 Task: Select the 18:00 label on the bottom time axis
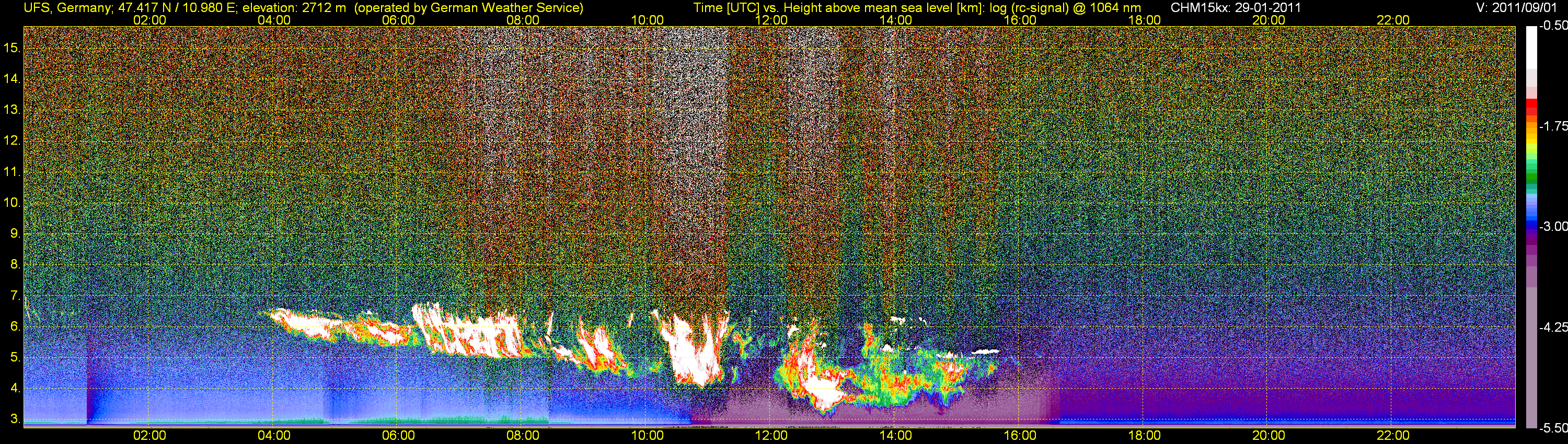point(1144,436)
